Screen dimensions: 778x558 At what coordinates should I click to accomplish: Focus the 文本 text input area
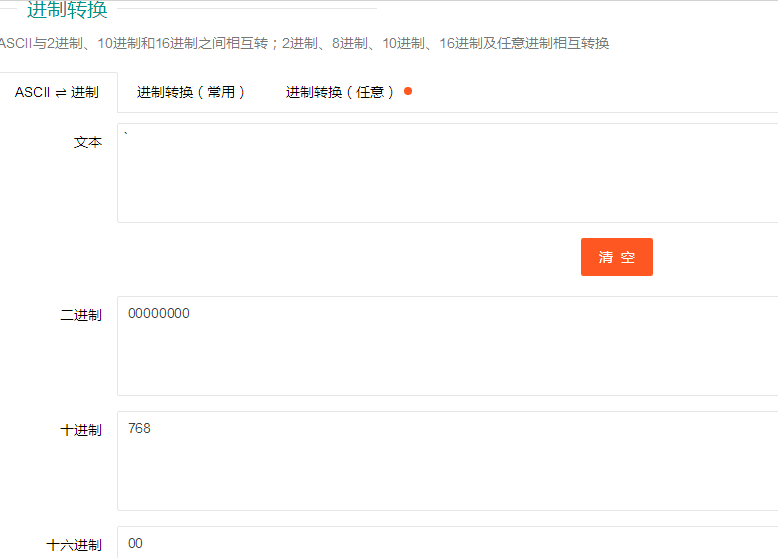(x=448, y=173)
